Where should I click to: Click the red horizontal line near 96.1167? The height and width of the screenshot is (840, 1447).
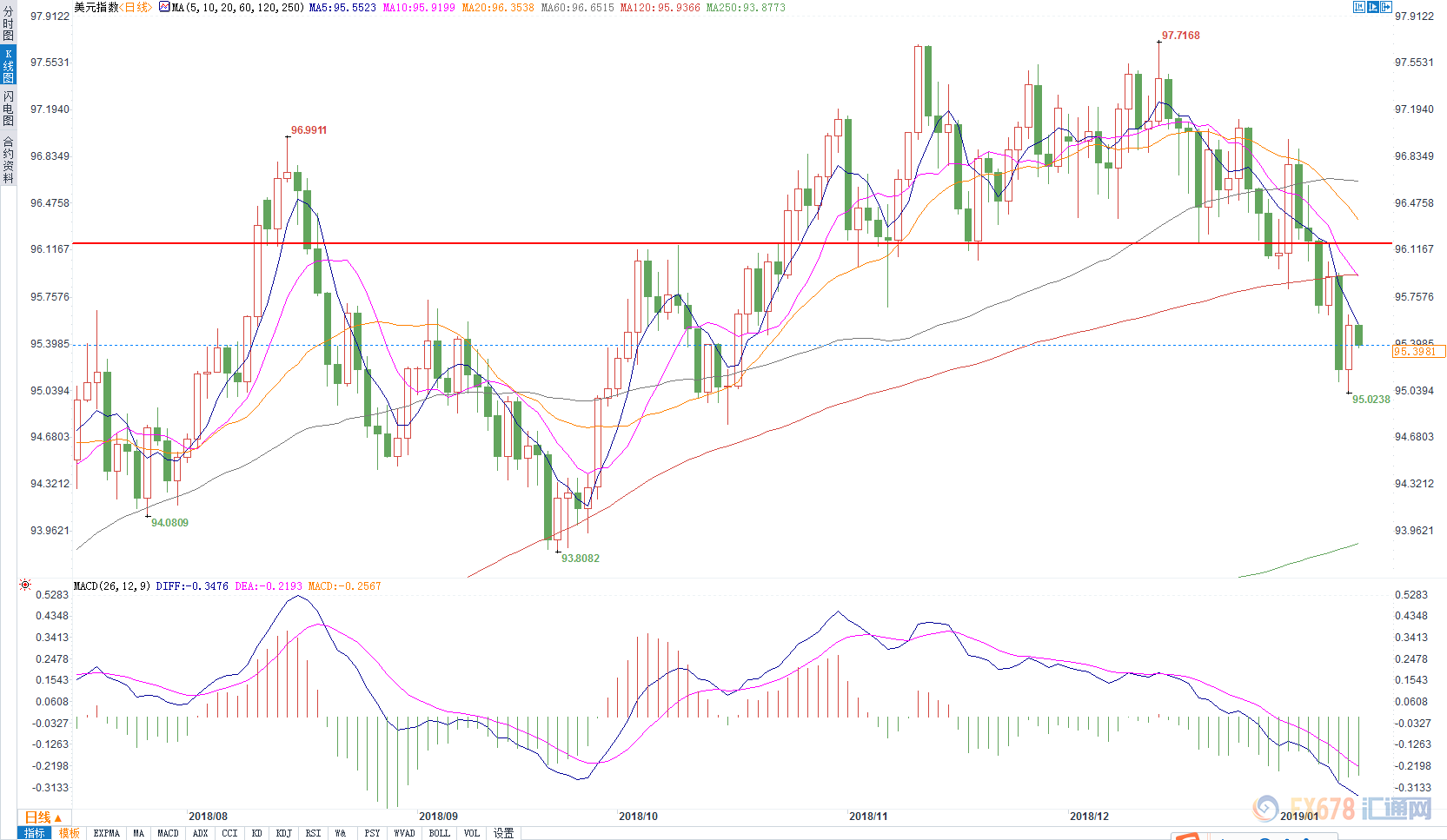[x=732, y=244]
